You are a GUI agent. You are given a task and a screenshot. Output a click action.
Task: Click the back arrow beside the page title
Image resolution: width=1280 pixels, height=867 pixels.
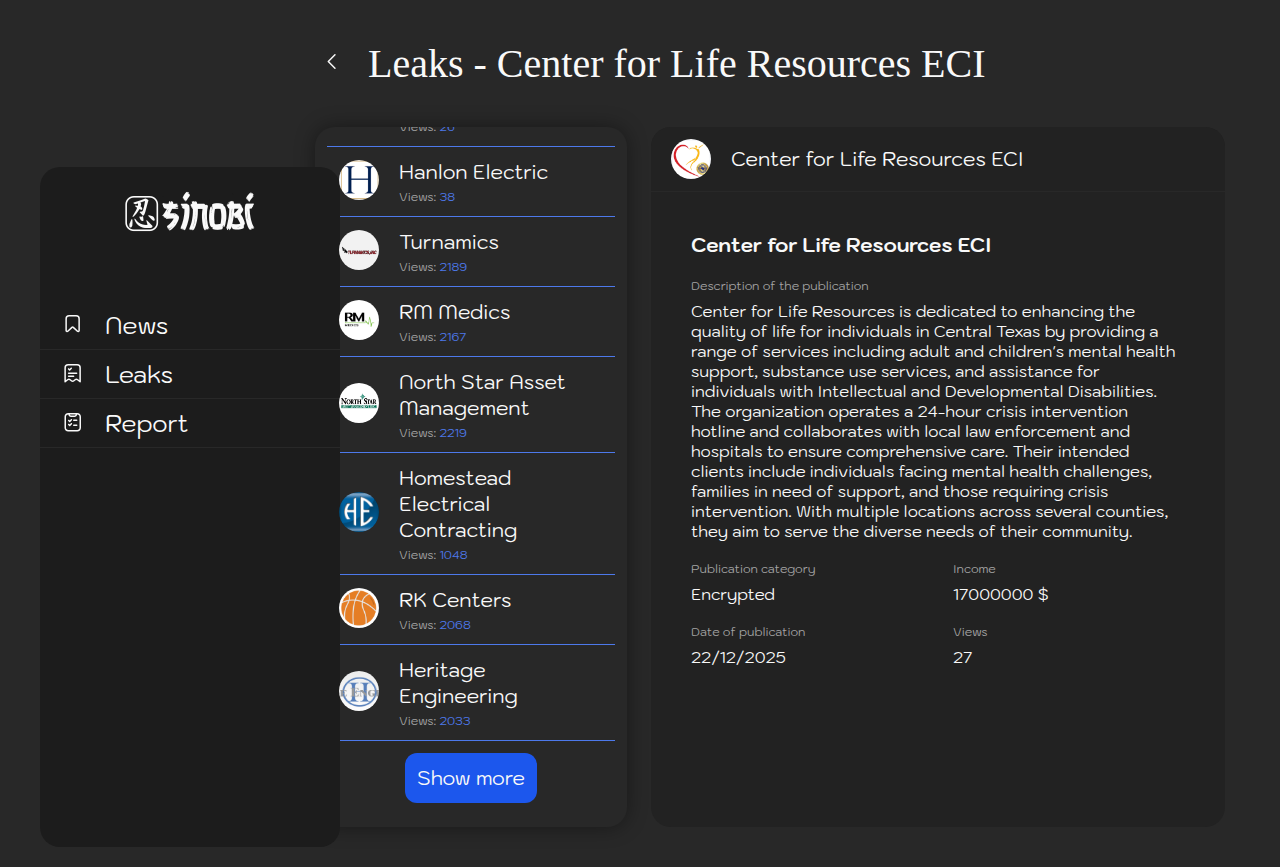coord(332,62)
